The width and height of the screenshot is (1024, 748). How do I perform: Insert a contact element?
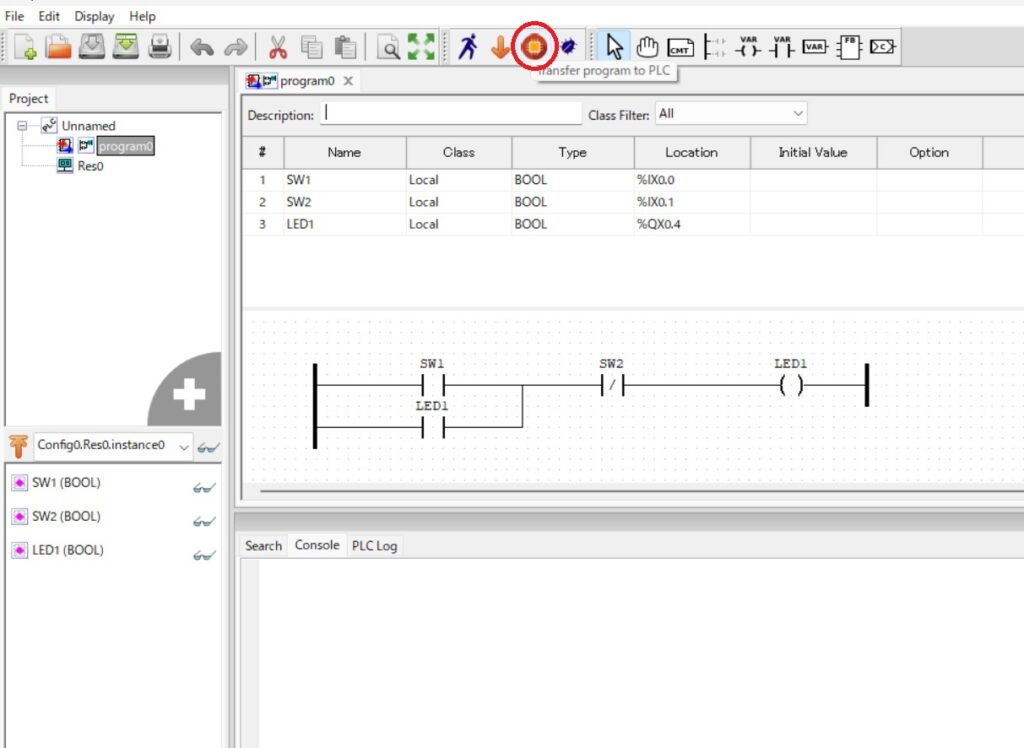(781, 46)
